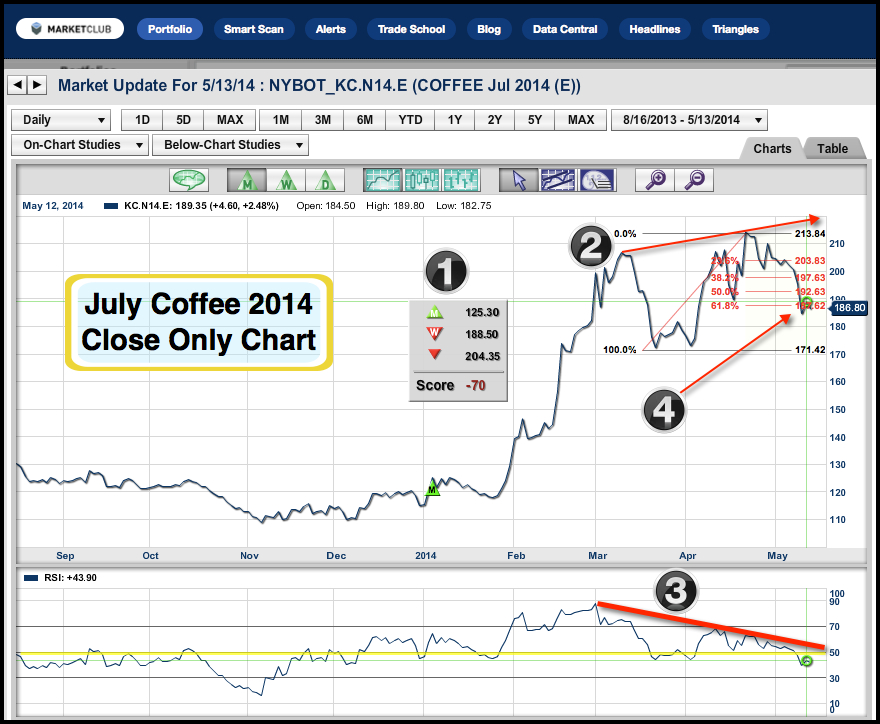Click the 6M range button
The image size is (880, 724).
click(365, 120)
